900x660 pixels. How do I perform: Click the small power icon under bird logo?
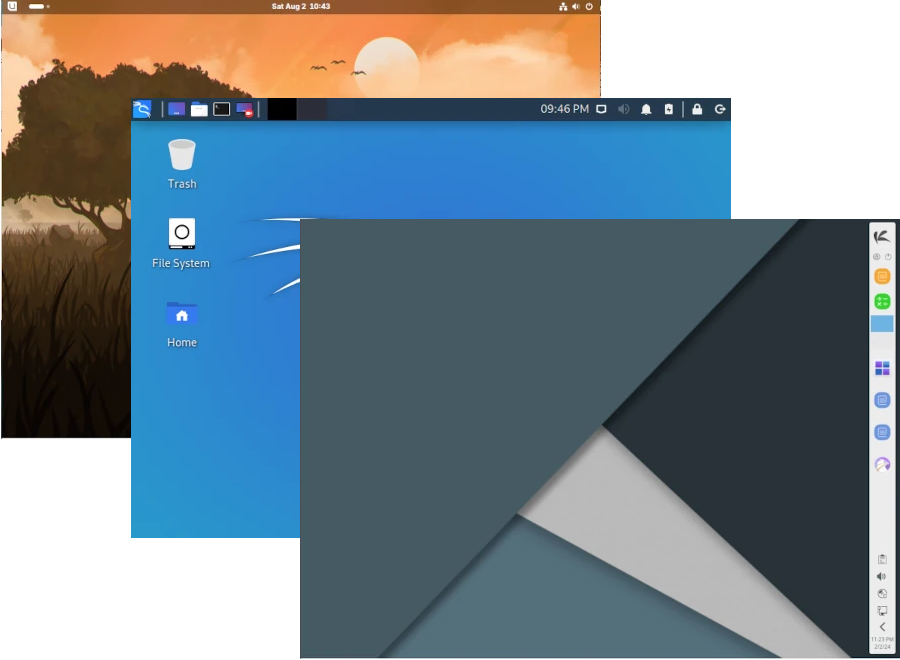click(x=888, y=257)
